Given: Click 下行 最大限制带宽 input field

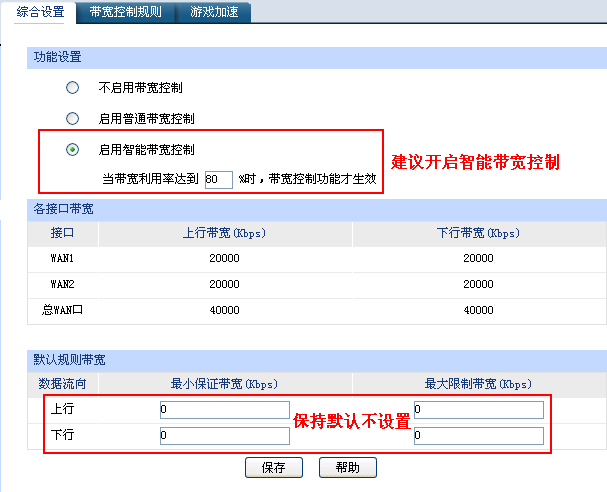Looking at the screenshot, I should (478, 436).
